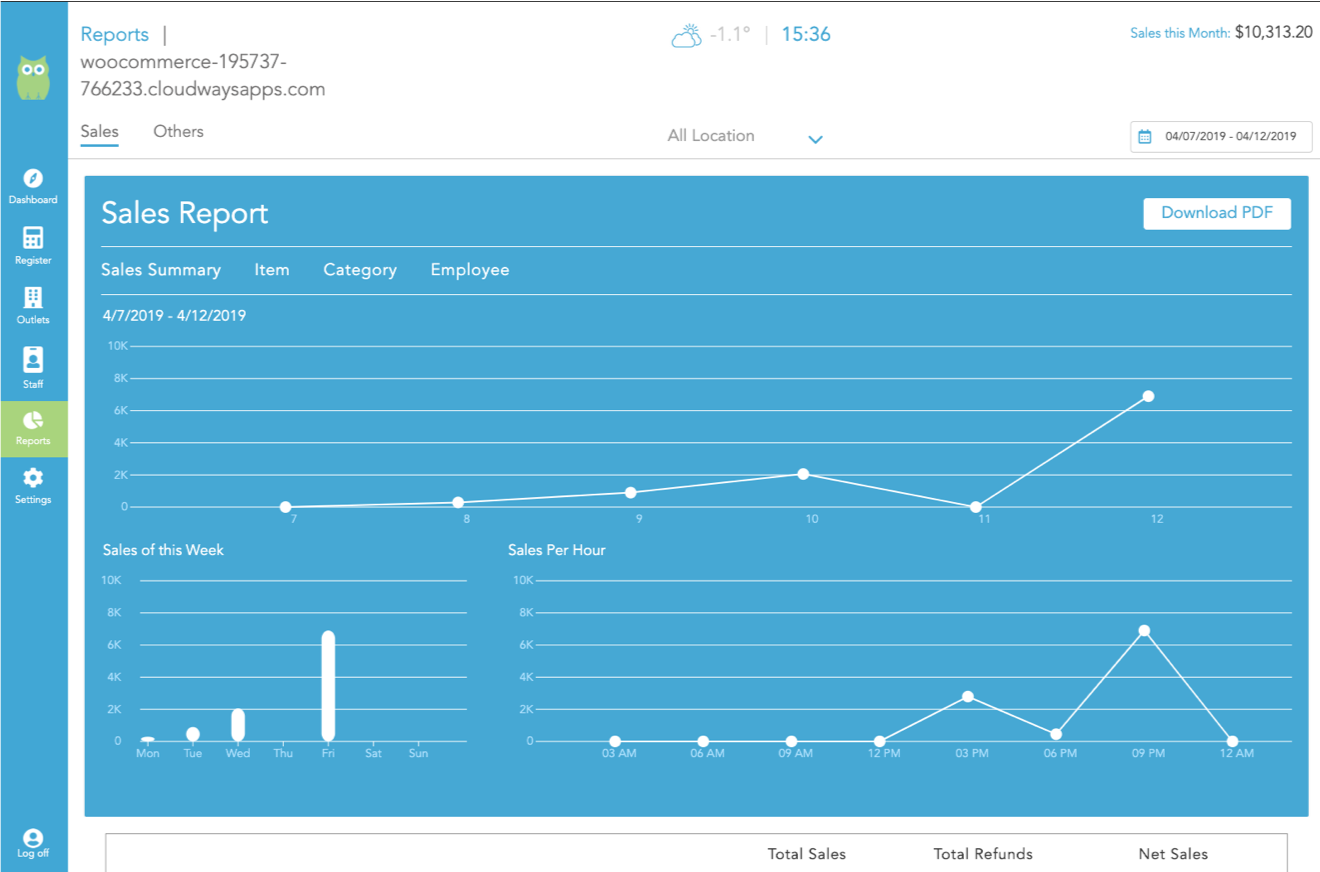
Task: Switch to the Others tab
Action: tap(178, 132)
